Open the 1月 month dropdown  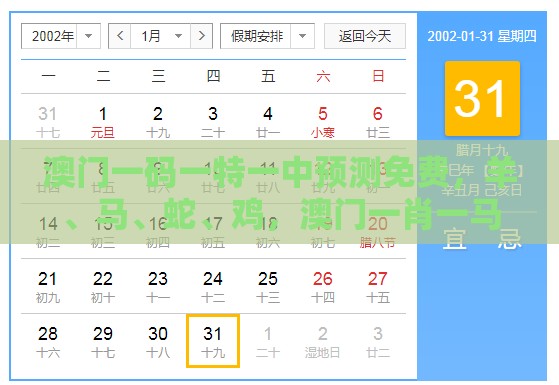point(161,36)
